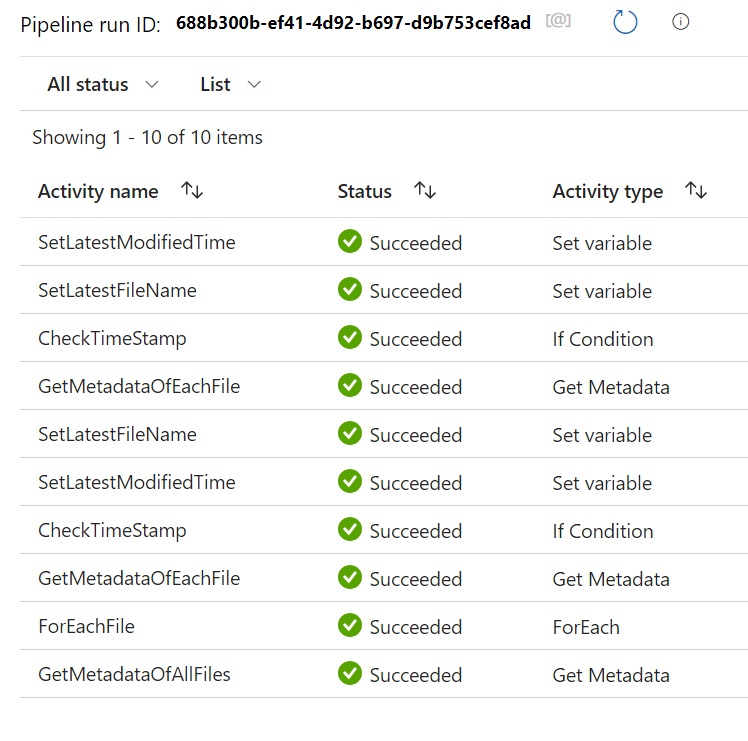Select the ForEachFile activity row
The width and height of the screenshot is (748, 741).
(x=86, y=627)
